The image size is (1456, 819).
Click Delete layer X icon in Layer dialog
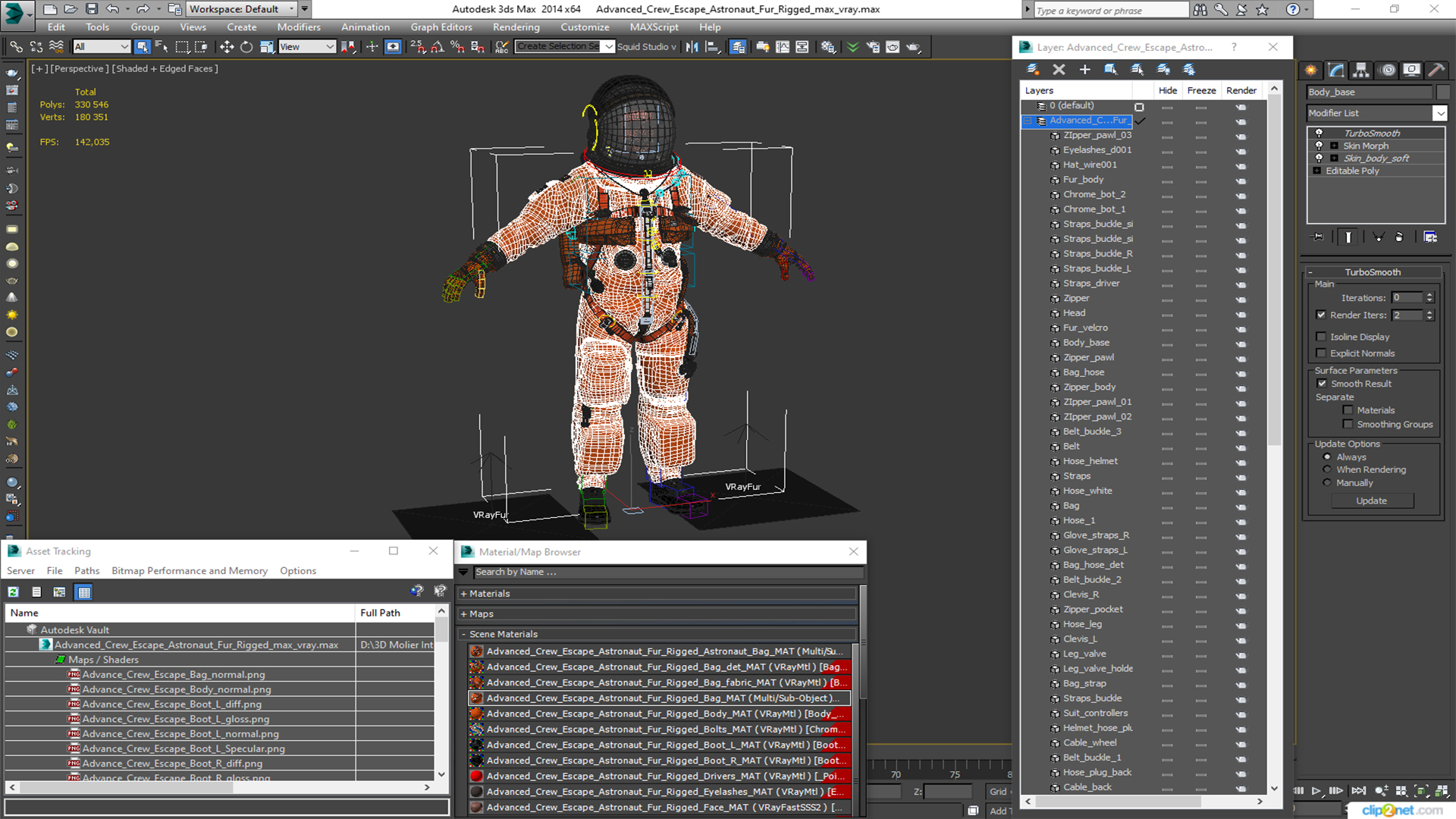[x=1059, y=69]
